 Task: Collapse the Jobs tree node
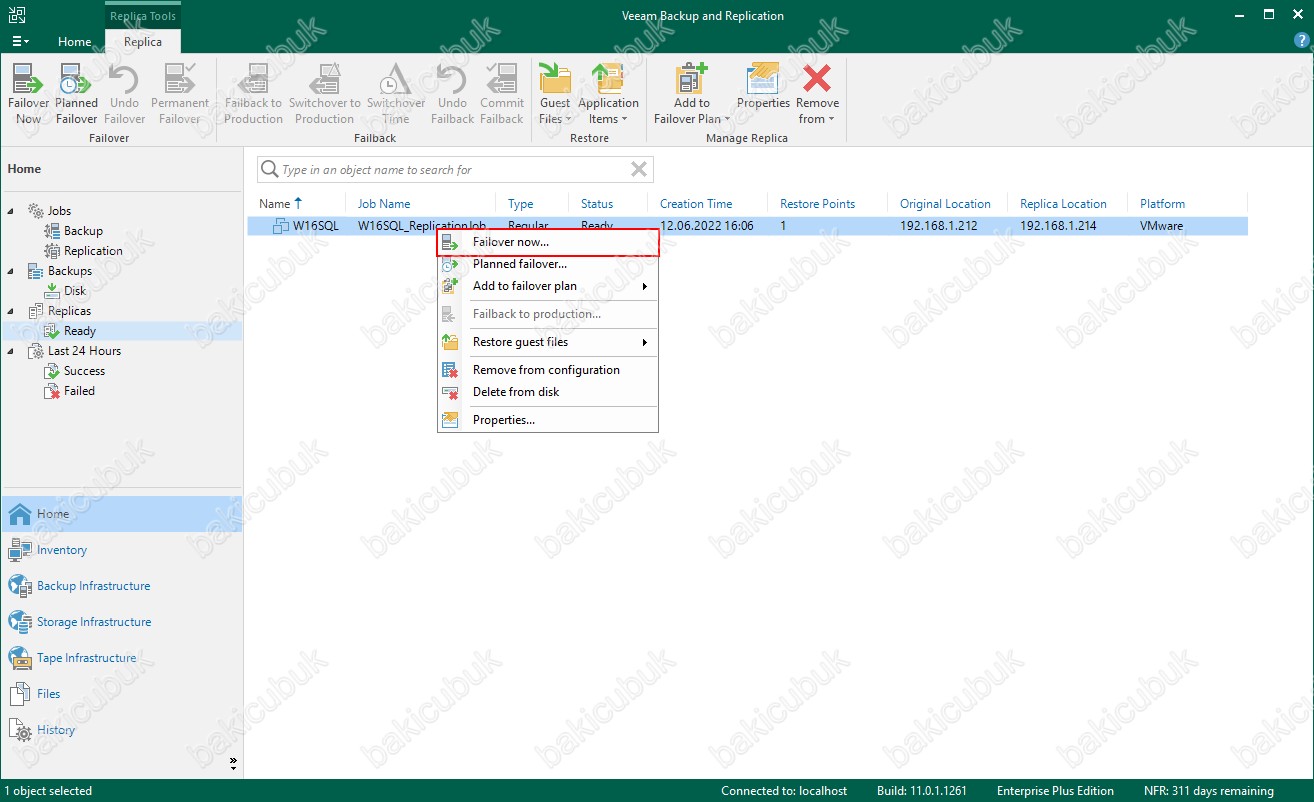click(12, 211)
